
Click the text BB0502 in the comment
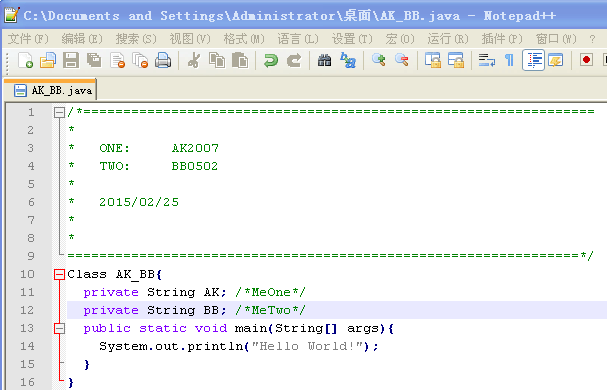pos(195,166)
